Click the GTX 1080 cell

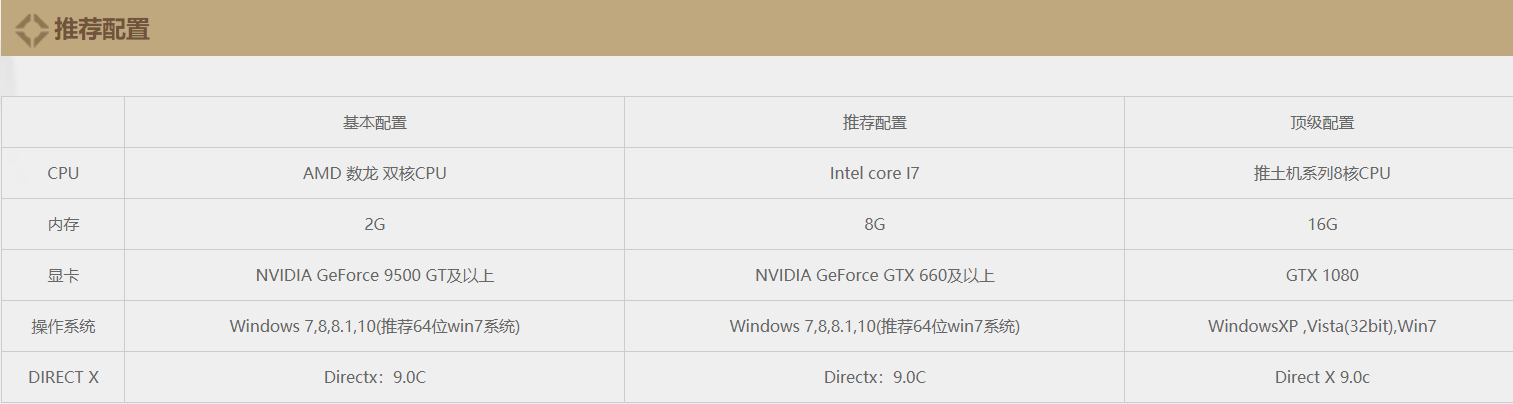[x=1322, y=275]
